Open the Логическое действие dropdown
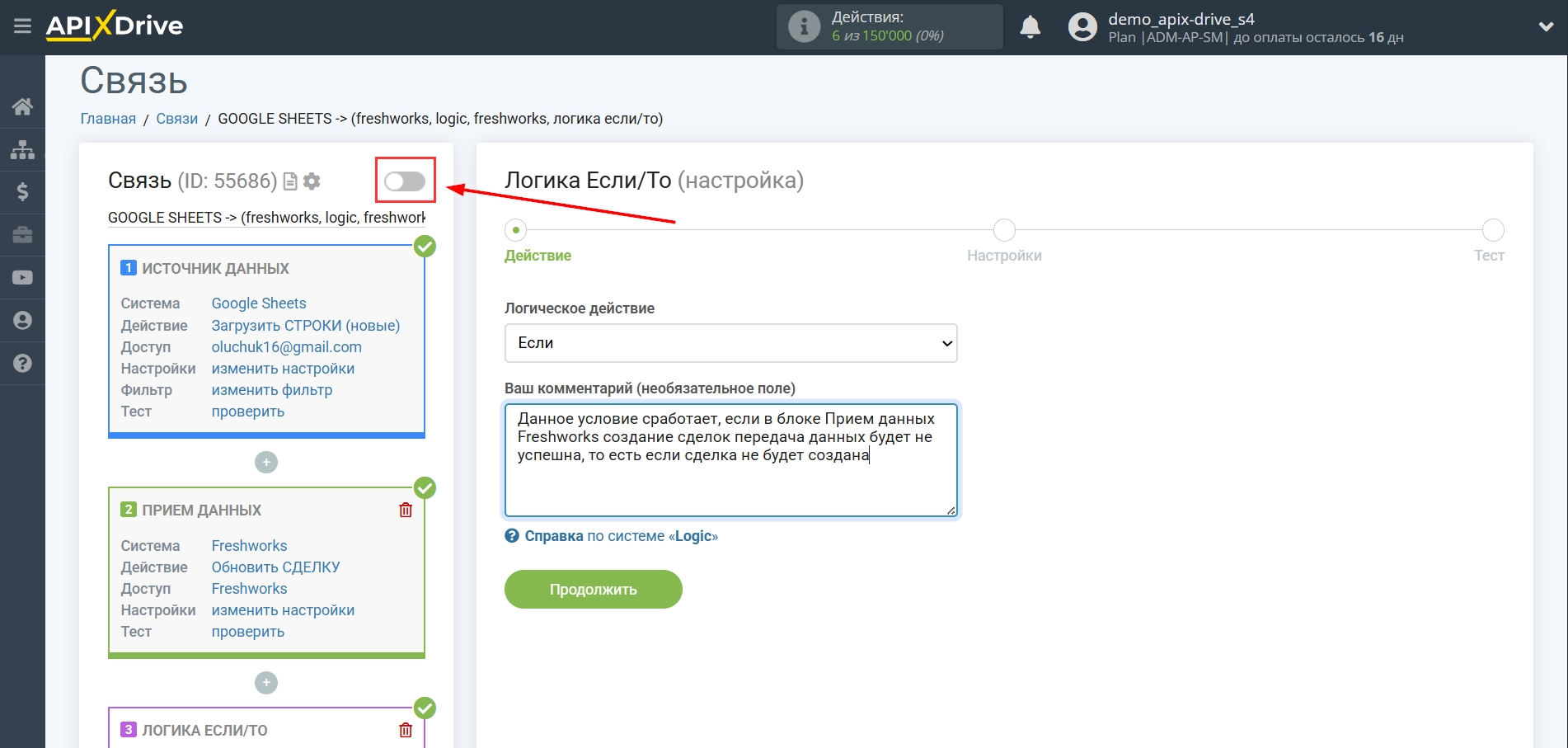1568x748 pixels. point(730,343)
